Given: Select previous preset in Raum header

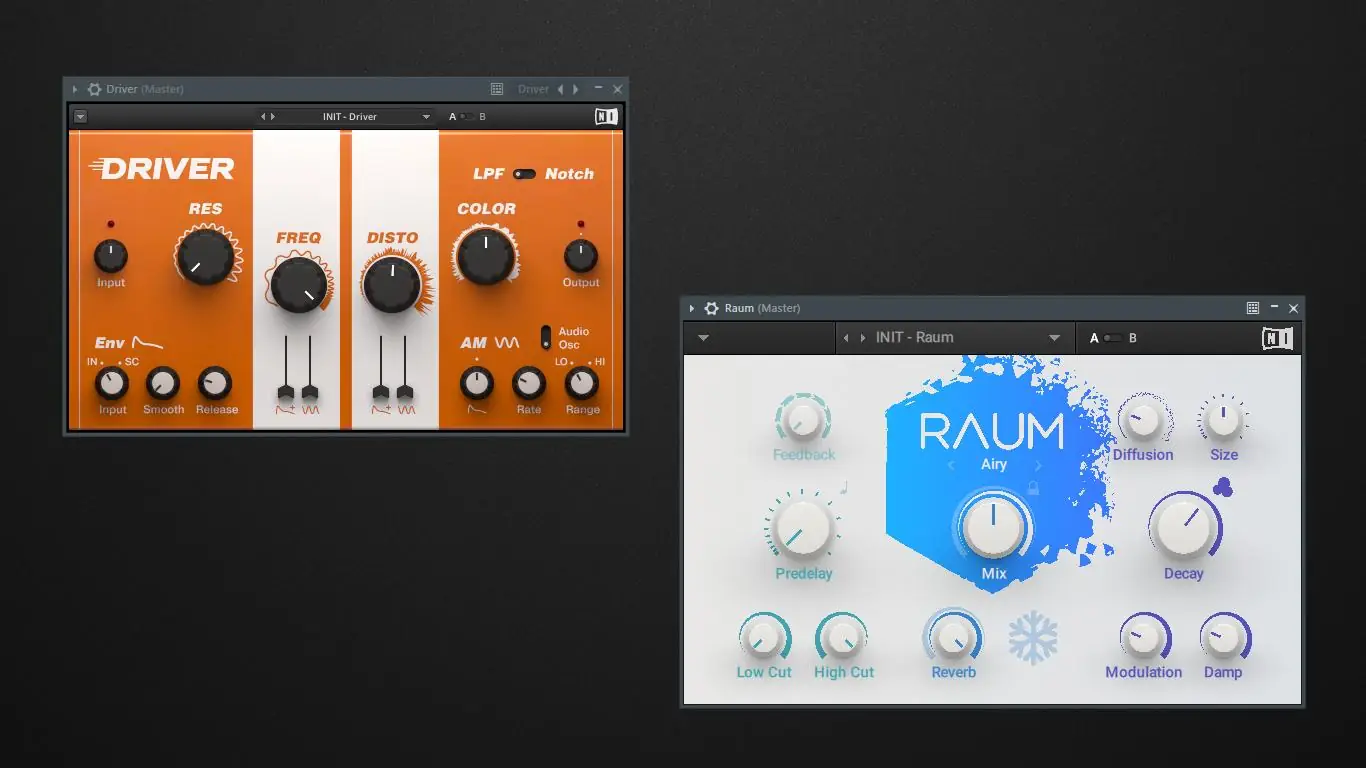Looking at the screenshot, I should (x=847, y=338).
